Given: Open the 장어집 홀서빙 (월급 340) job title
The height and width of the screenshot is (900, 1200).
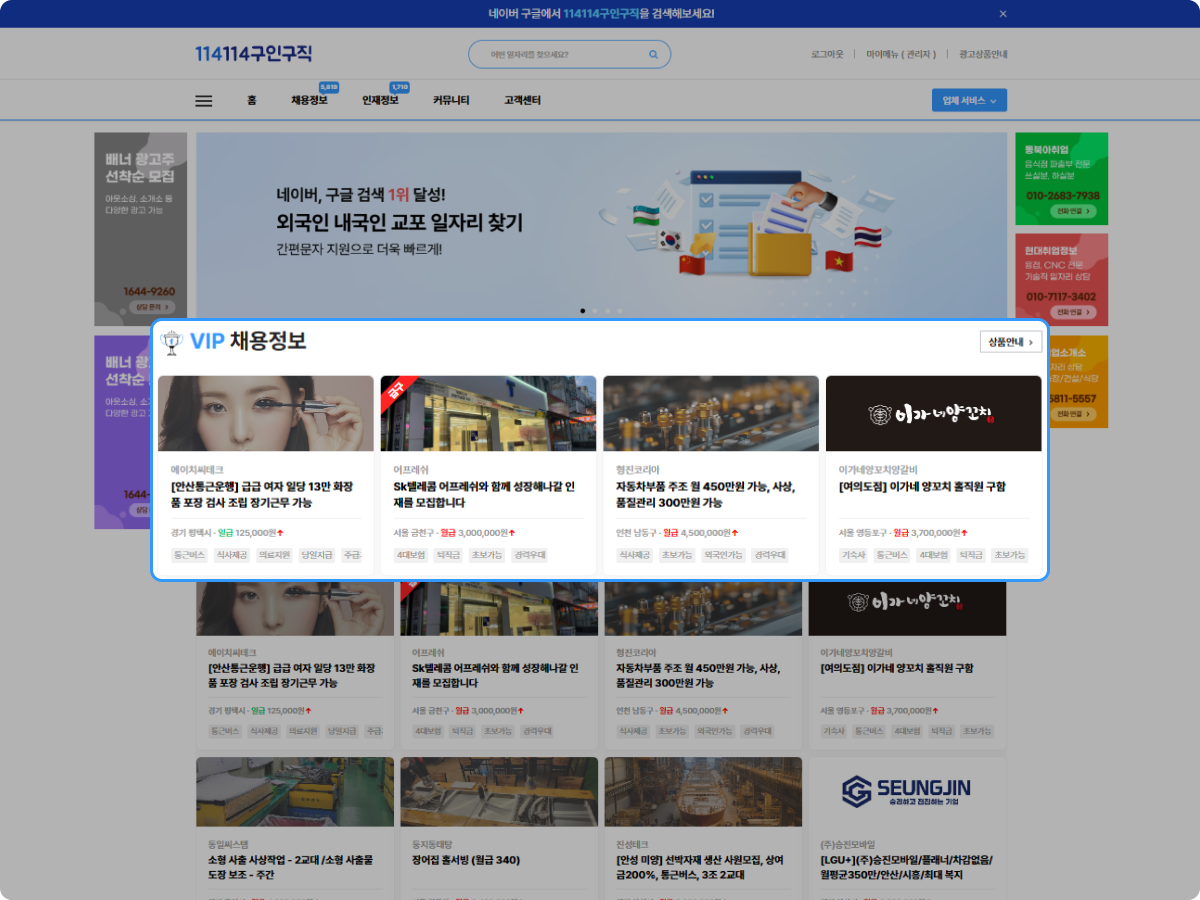Looking at the screenshot, I should [466, 860].
